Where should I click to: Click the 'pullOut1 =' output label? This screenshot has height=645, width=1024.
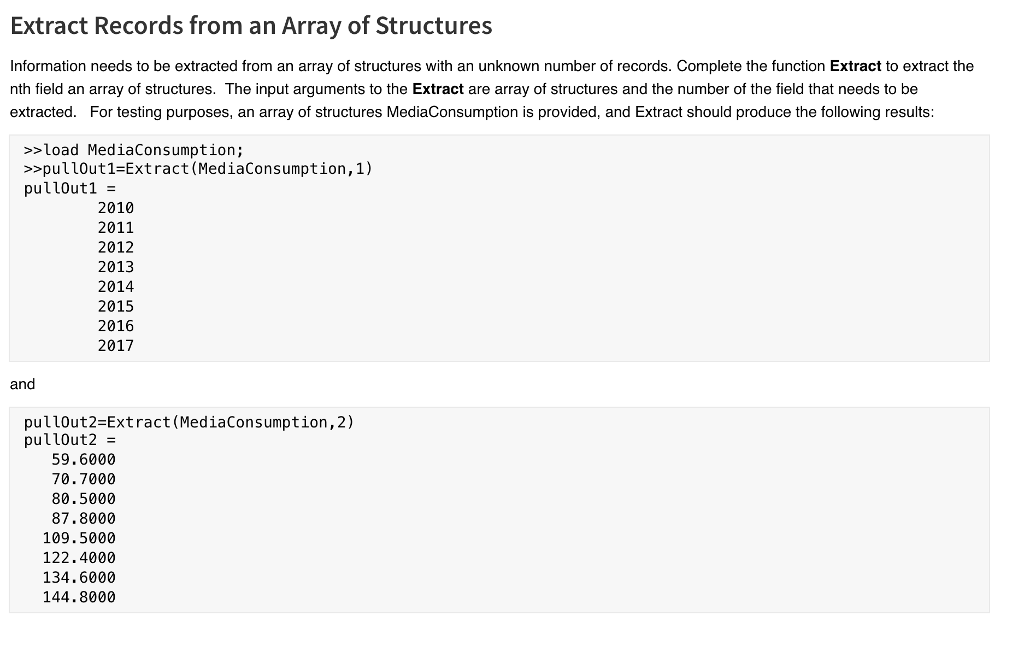coord(70,189)
